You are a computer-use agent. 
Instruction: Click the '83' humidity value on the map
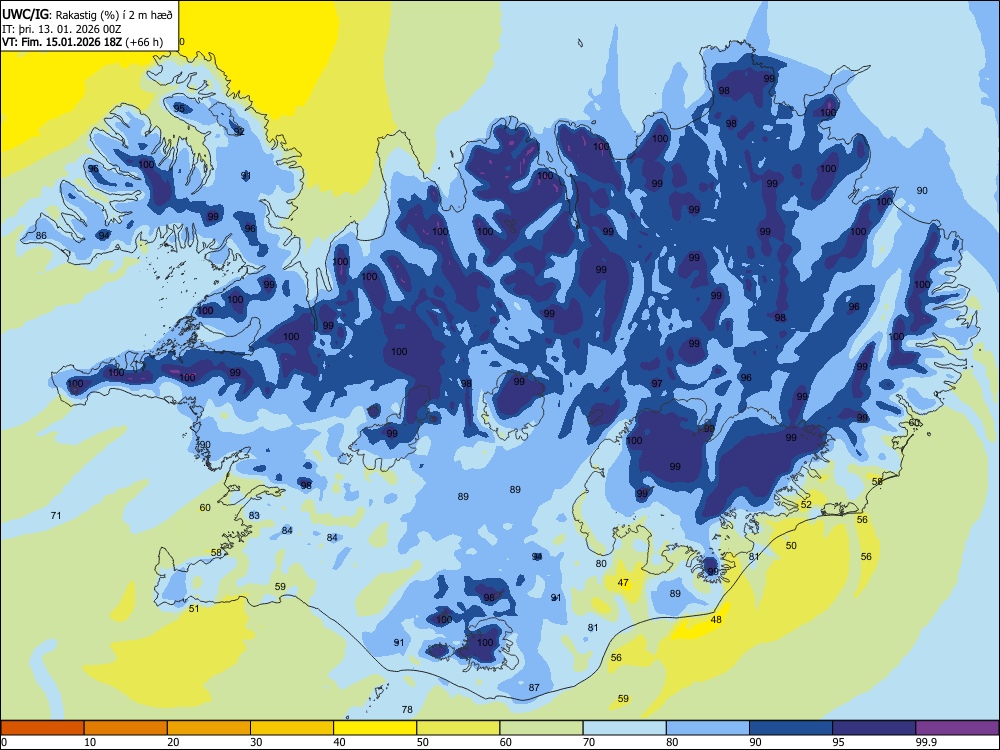[254, 515]
